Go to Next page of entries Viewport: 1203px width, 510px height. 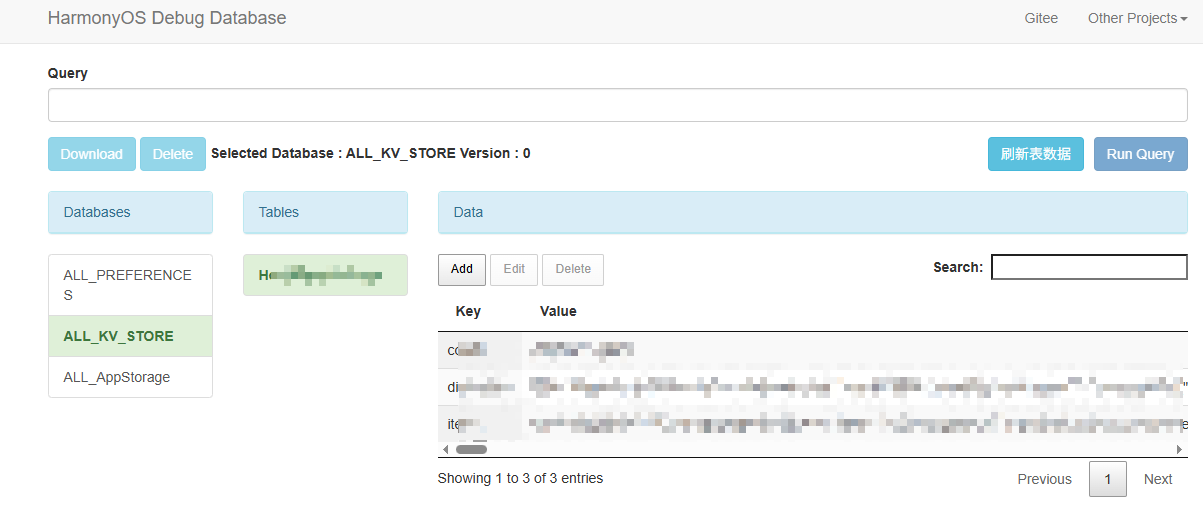[1157, 479]
